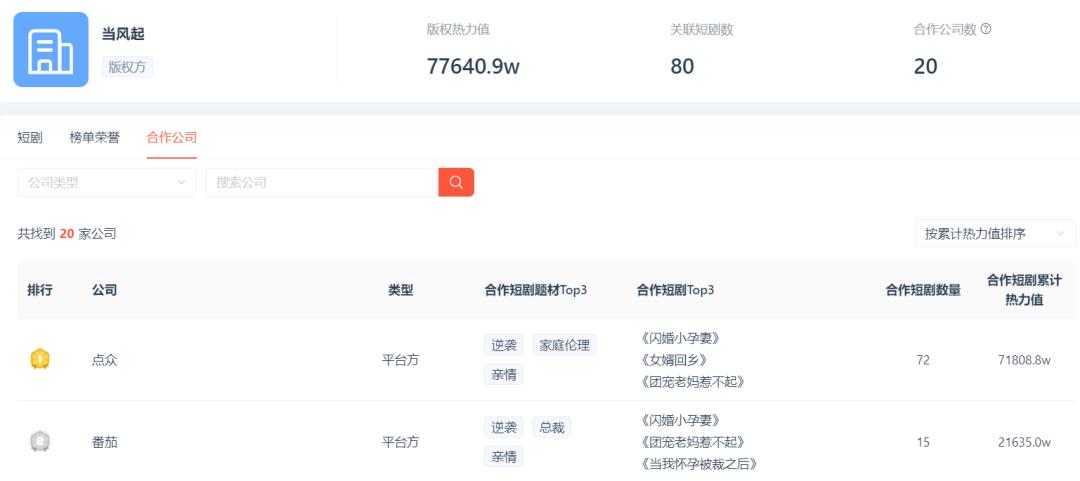Click the 合作短剧数量 column header
The width and height of the screenshot is (1080, 481).
(x=923, y=290)
